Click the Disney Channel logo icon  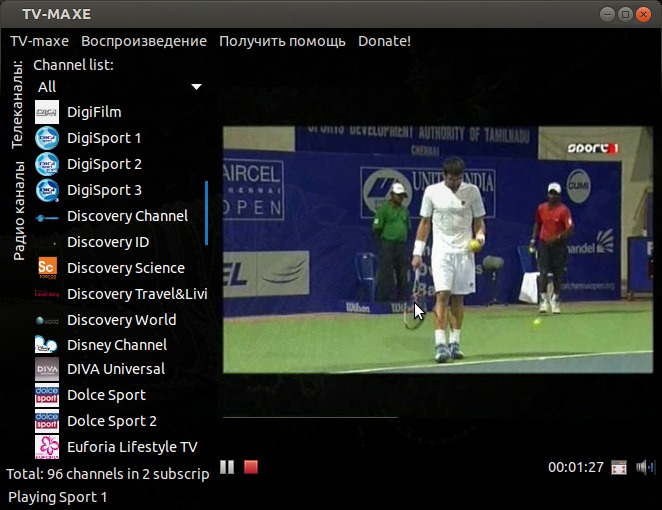point(46,344)
